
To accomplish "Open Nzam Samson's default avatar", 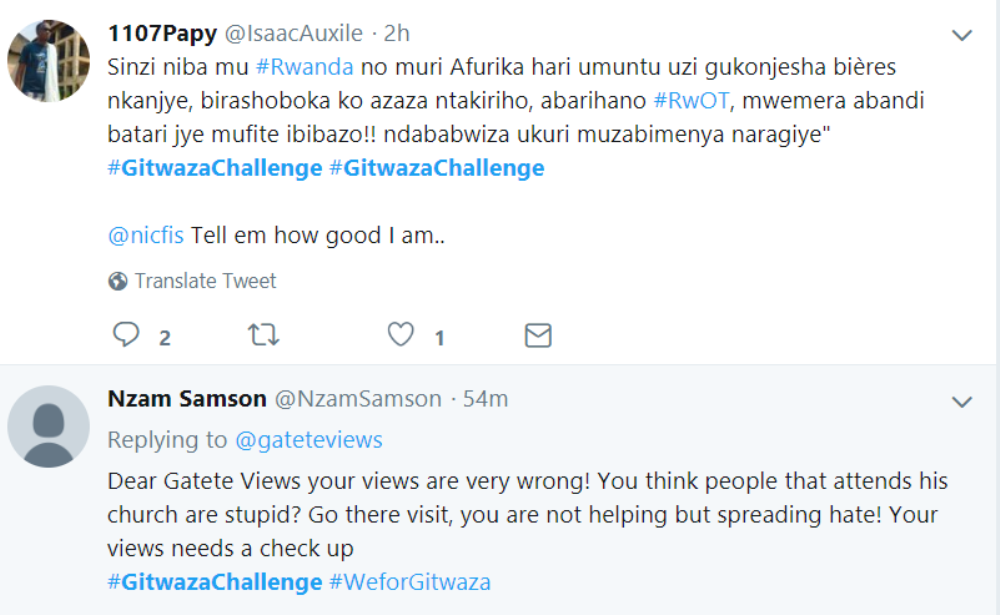I will 48,426.
